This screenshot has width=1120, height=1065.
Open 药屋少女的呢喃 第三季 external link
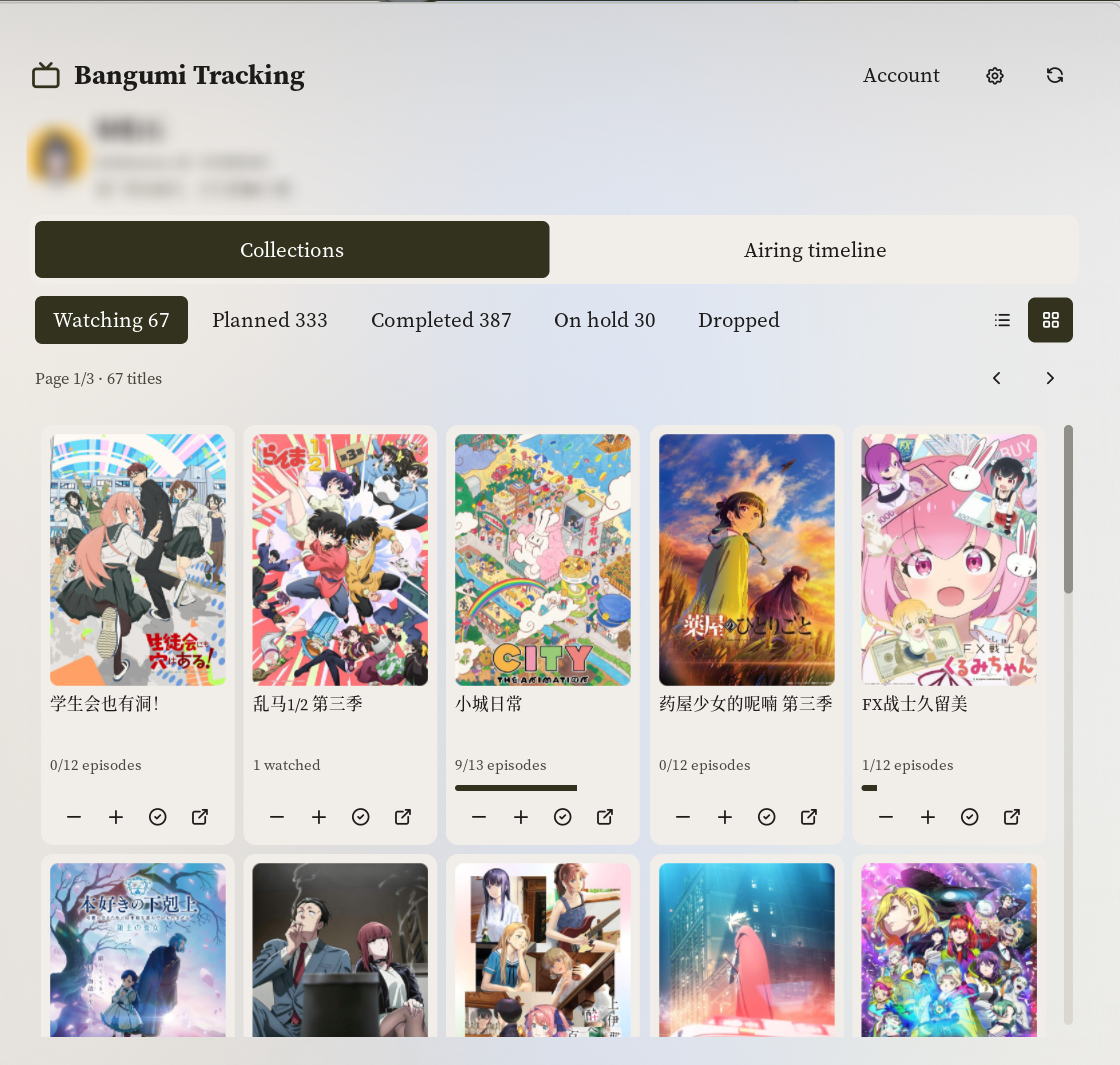coord(809,816)
